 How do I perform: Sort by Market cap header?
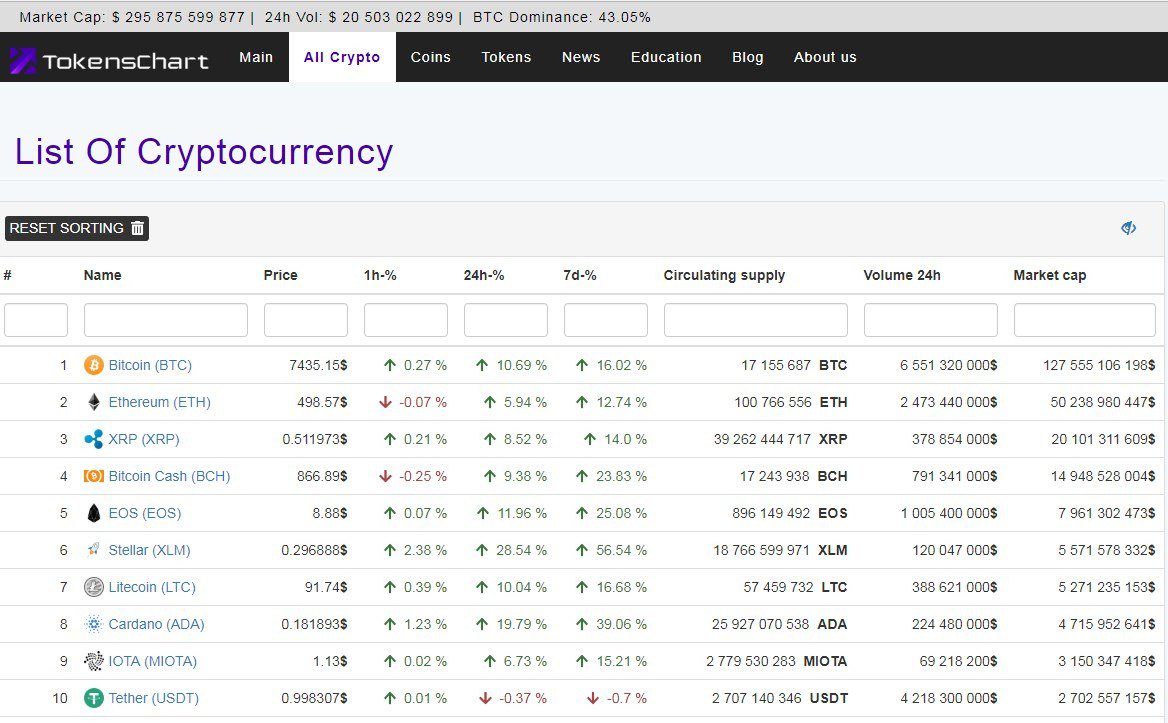(1050, 275)
